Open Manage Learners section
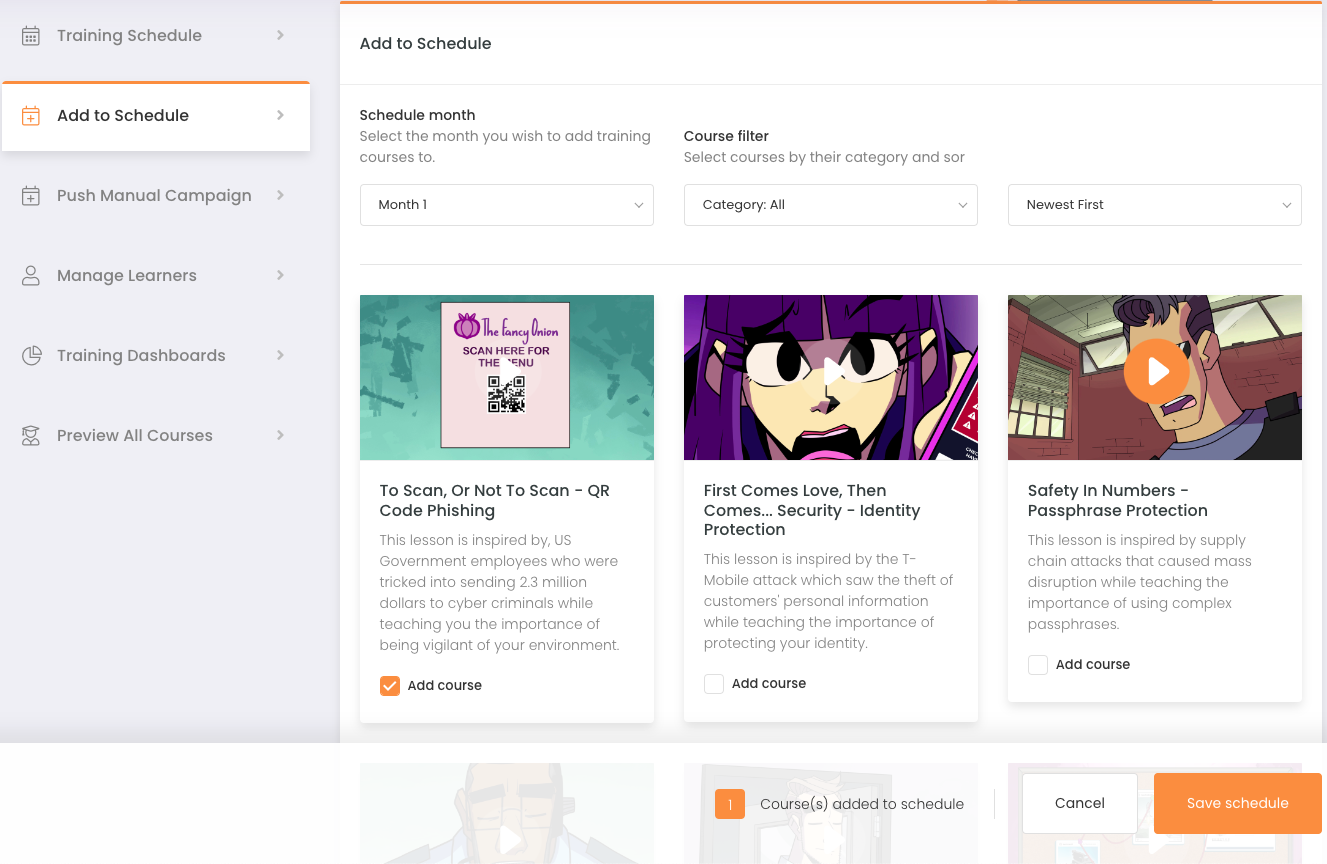 pyautogui.click(x=156, y=276)
